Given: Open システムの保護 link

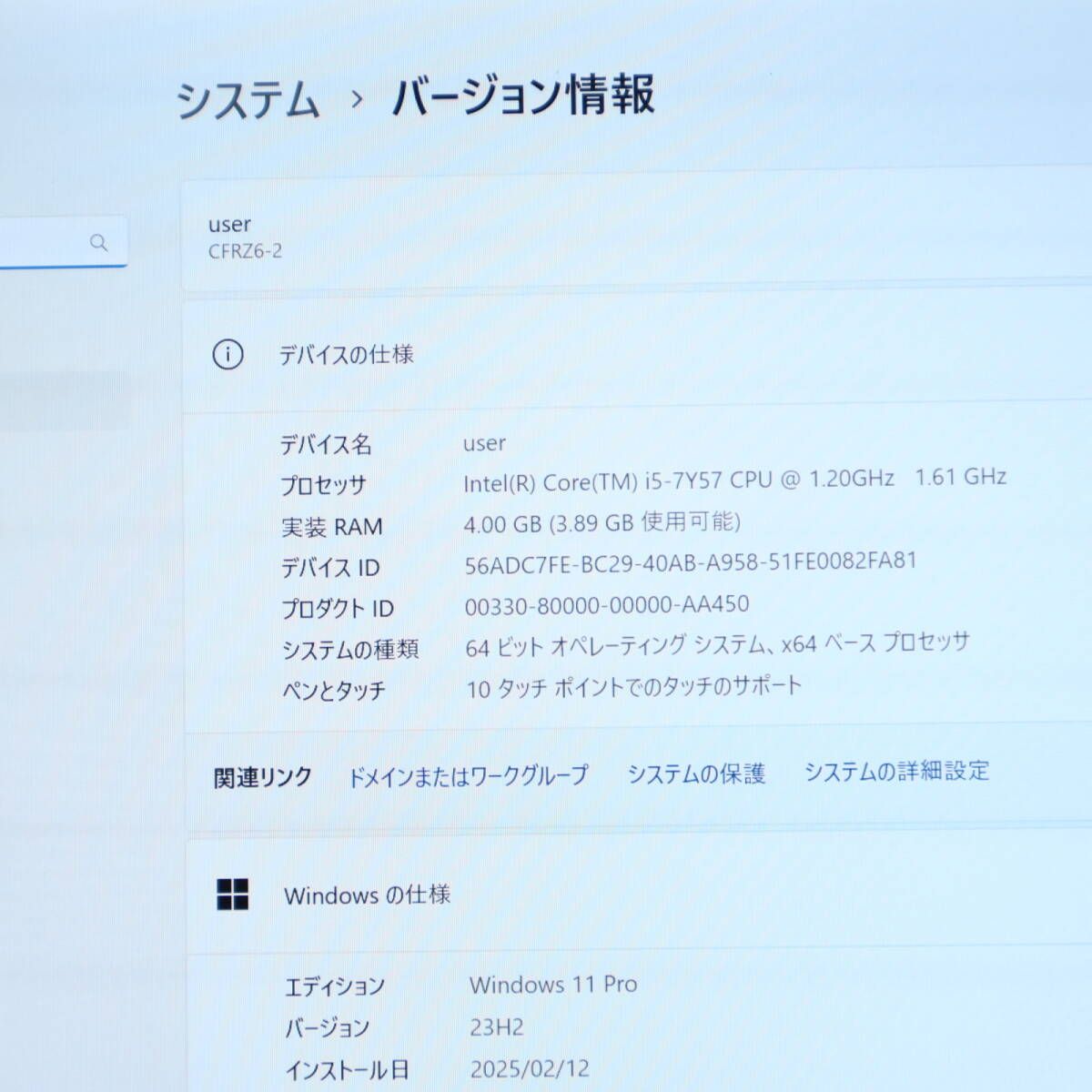Looking at the screenshot, I should click(696, 773).
